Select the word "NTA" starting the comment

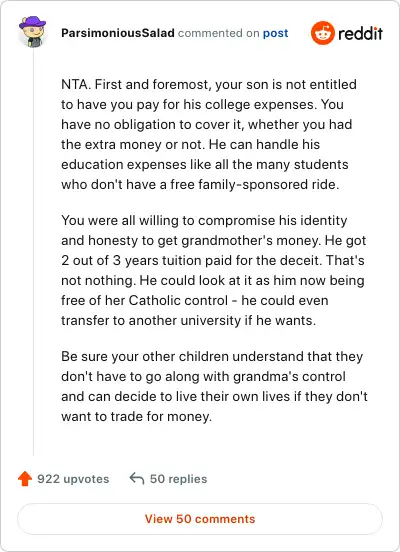74,84
